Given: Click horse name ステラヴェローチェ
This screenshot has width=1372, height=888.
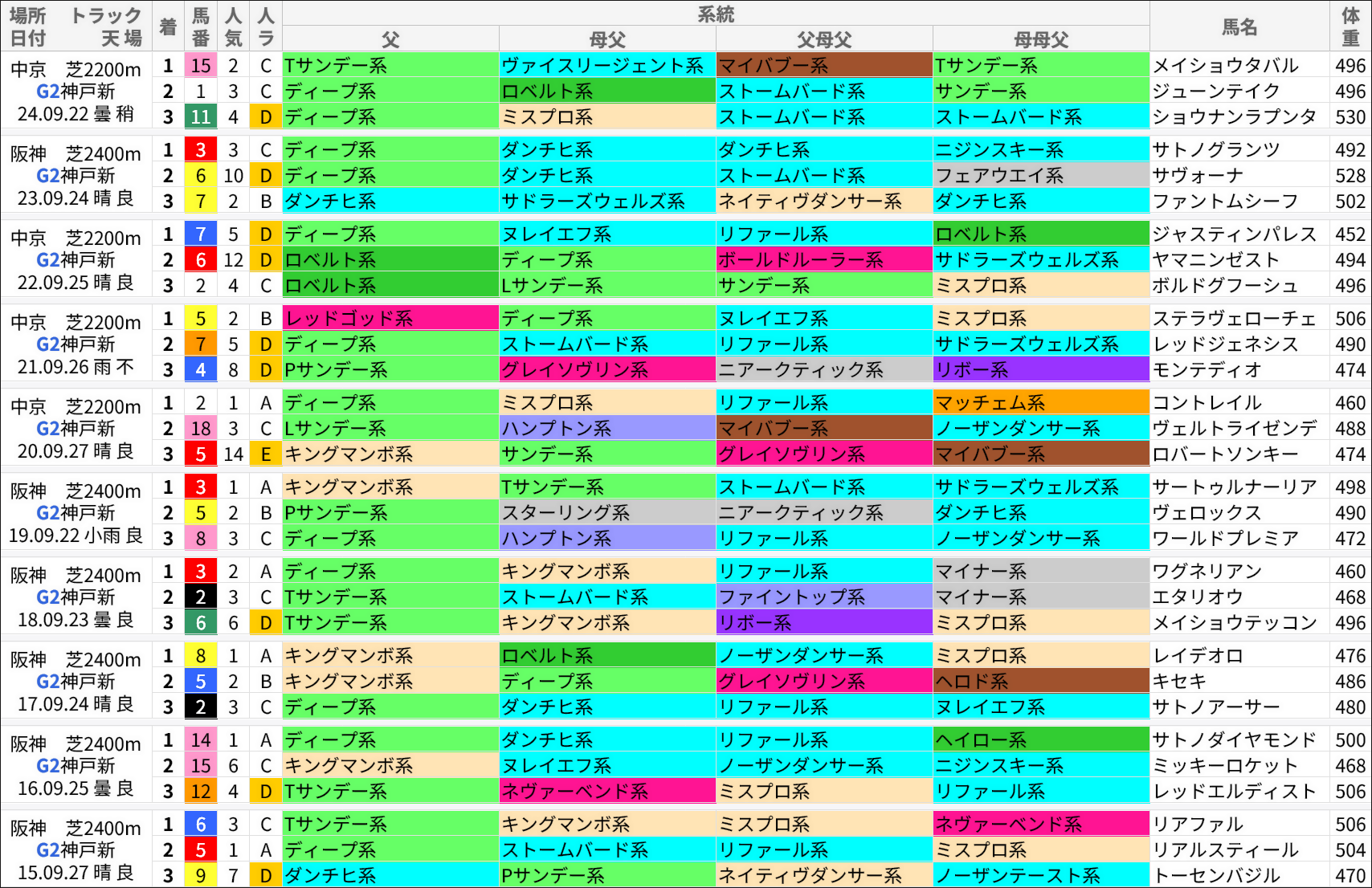Looking at the screenshot, I should (x=1235, y=319).
